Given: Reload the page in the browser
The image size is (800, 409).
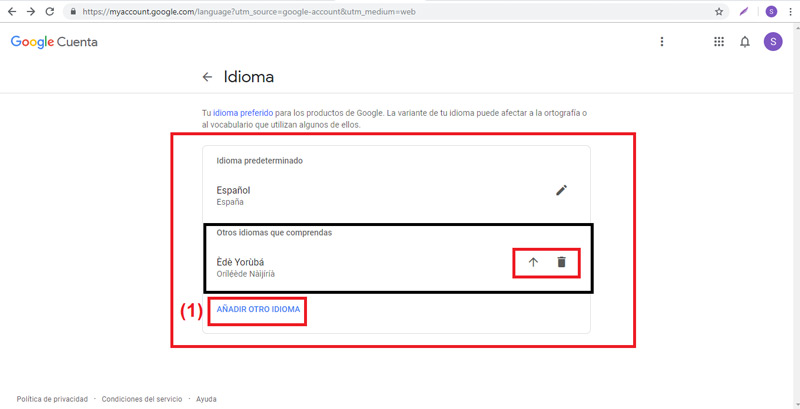Looking at the screenshot, I should tap(50, 11).
